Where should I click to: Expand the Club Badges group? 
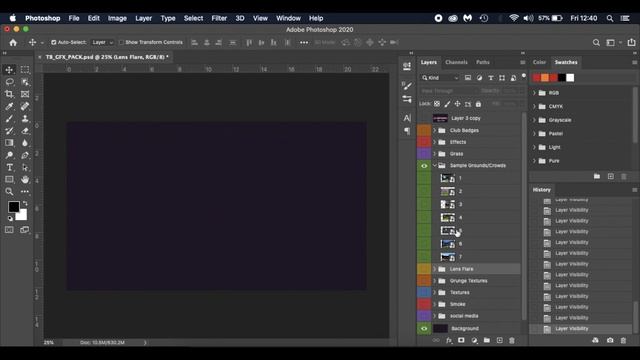(435, 131)
